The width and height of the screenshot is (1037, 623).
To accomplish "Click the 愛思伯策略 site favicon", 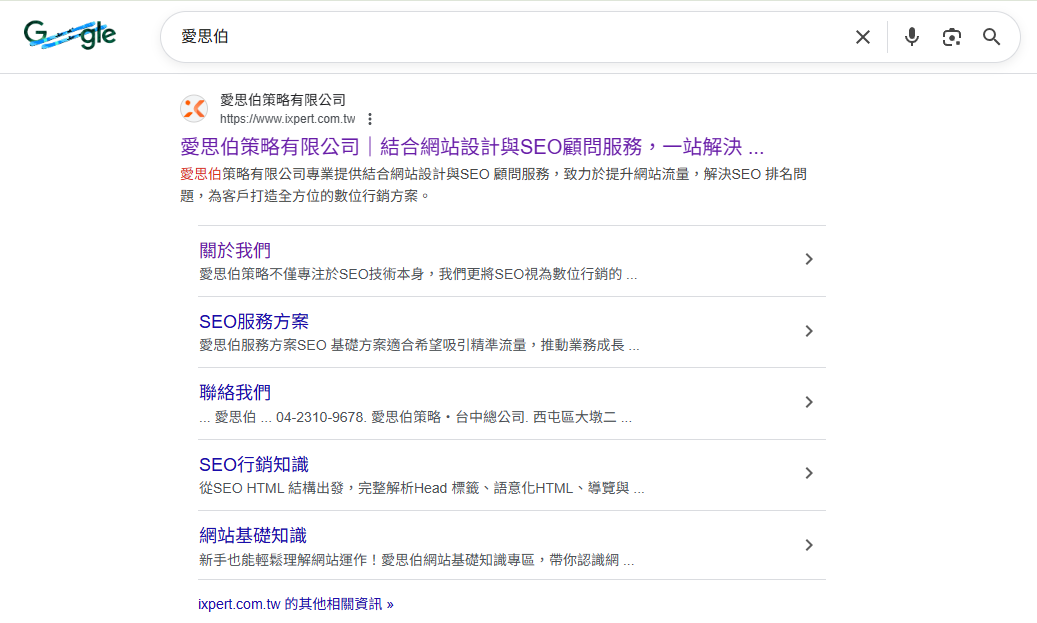I will 194,109.
